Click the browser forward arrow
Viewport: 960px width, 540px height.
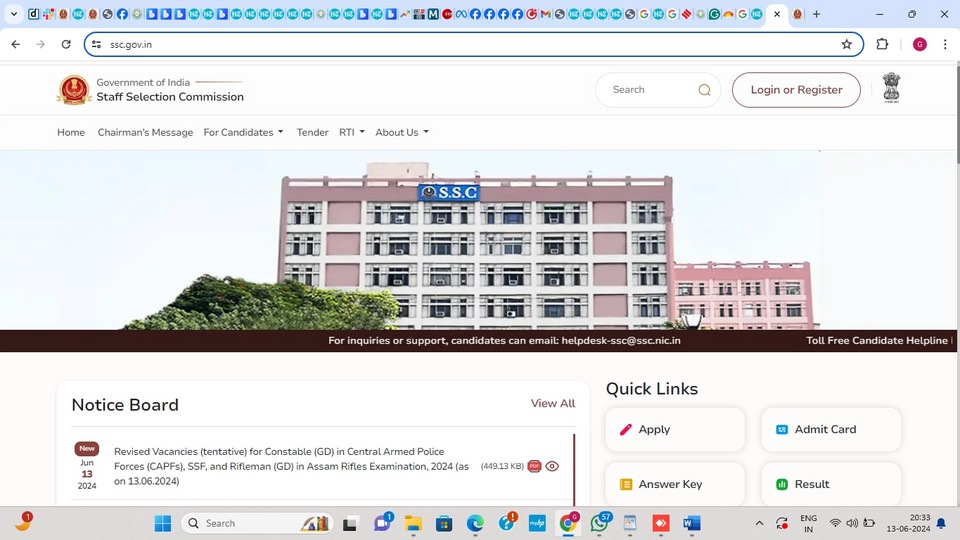[40, 44]
